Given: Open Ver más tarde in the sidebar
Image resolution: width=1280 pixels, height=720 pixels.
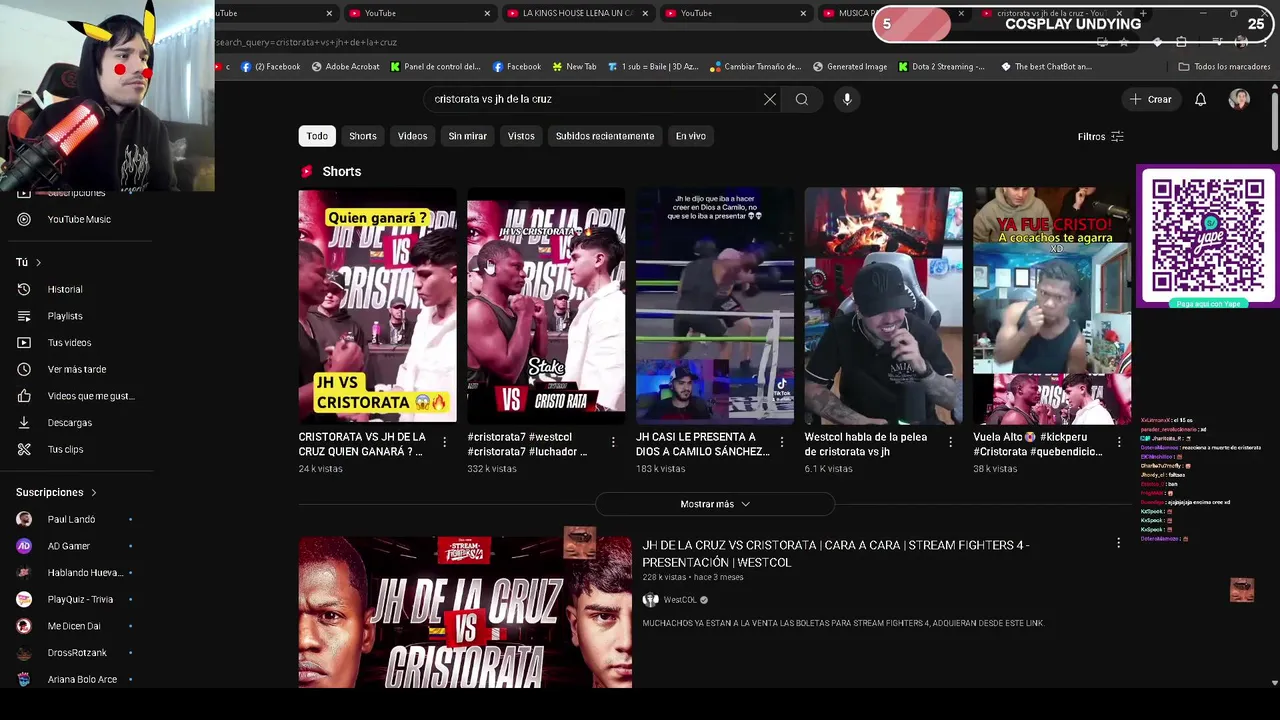Looking at the screenshot, I should tap(75, 369).
